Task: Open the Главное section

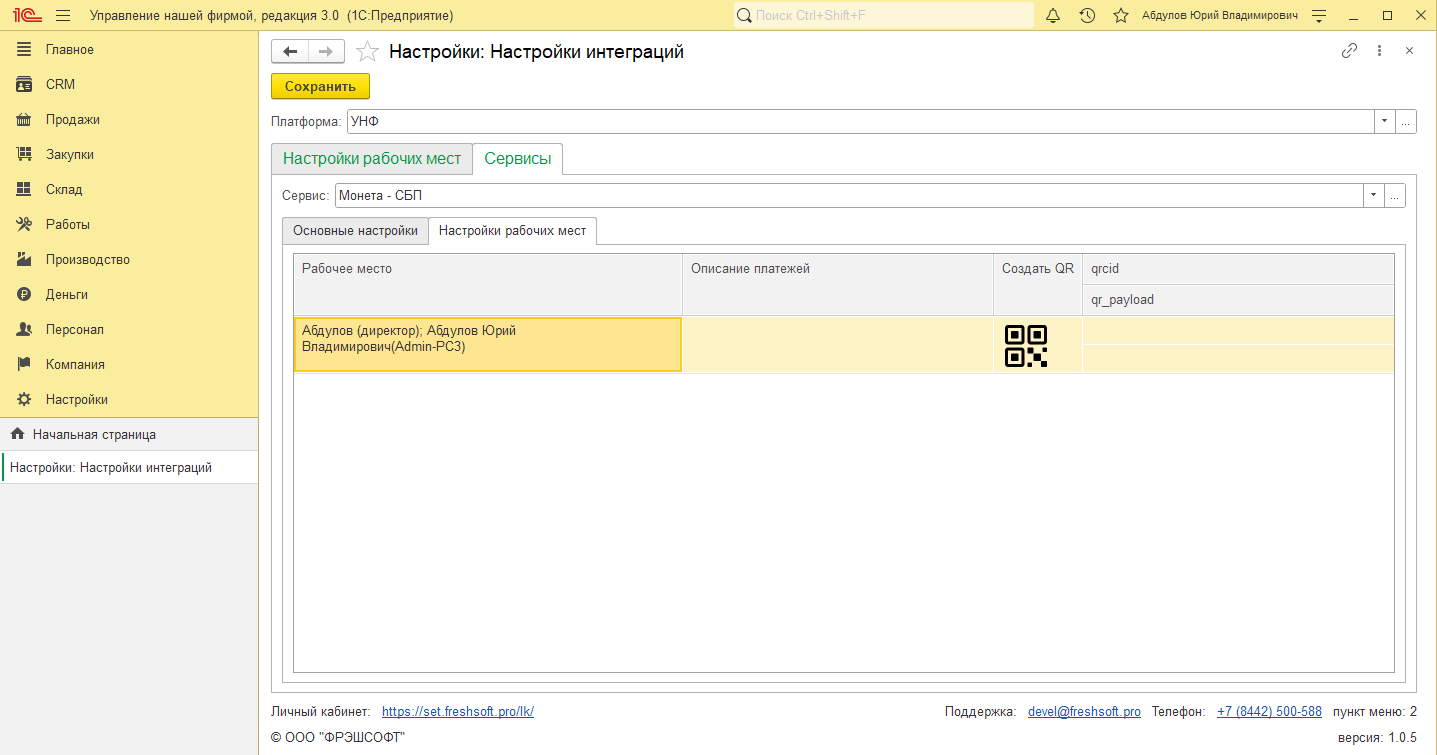Action: tap(69, 50)
